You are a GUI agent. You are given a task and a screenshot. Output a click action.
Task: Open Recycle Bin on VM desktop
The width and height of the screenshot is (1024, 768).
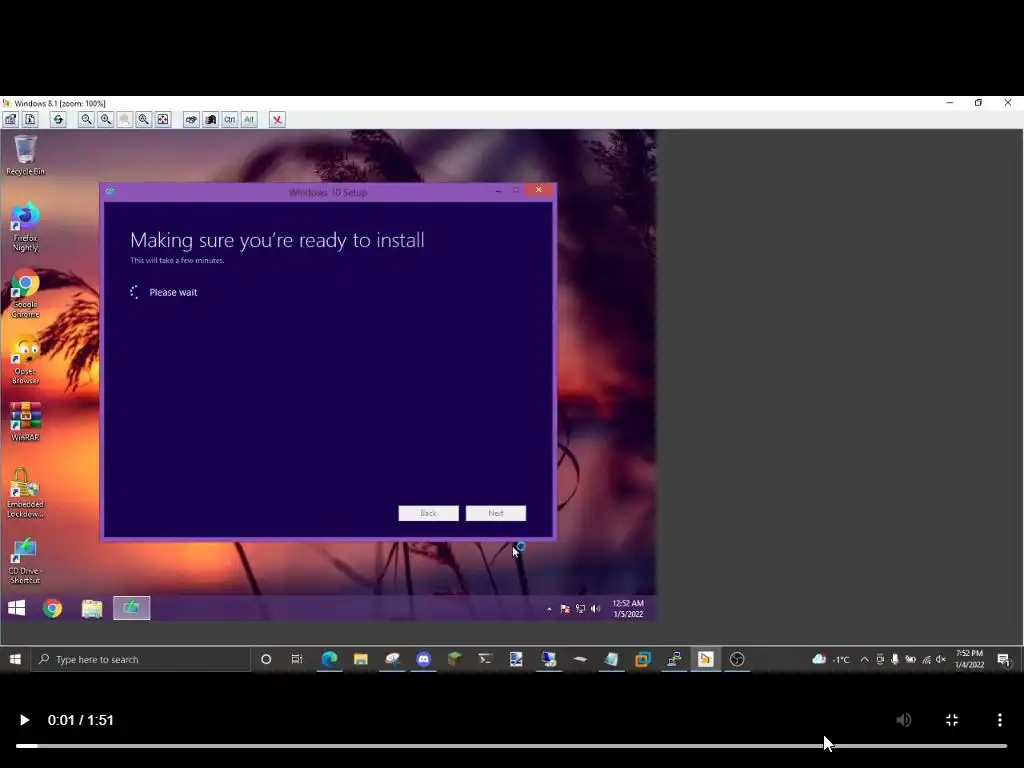(25, 155)
